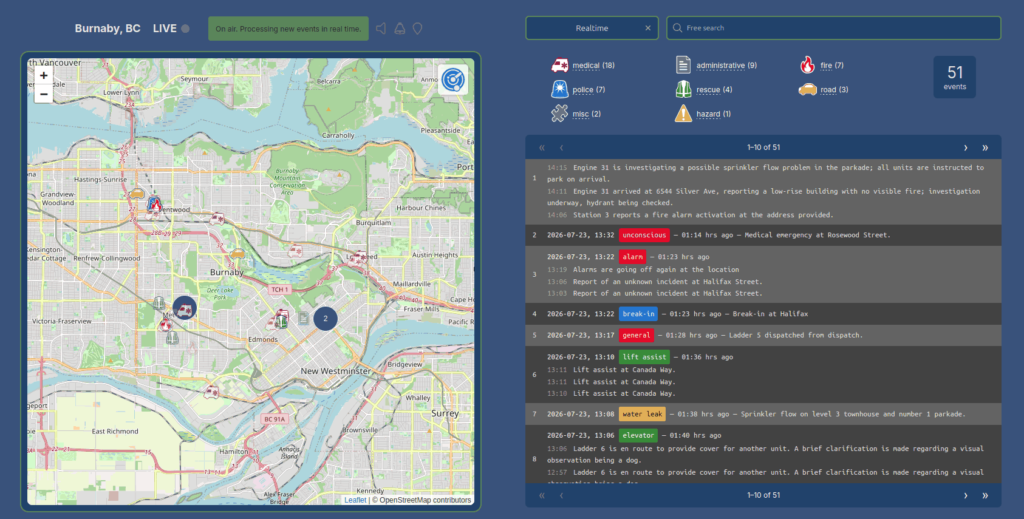Filter events by fire flame icon
1024x519 pixels.
(x=807, y=65)
